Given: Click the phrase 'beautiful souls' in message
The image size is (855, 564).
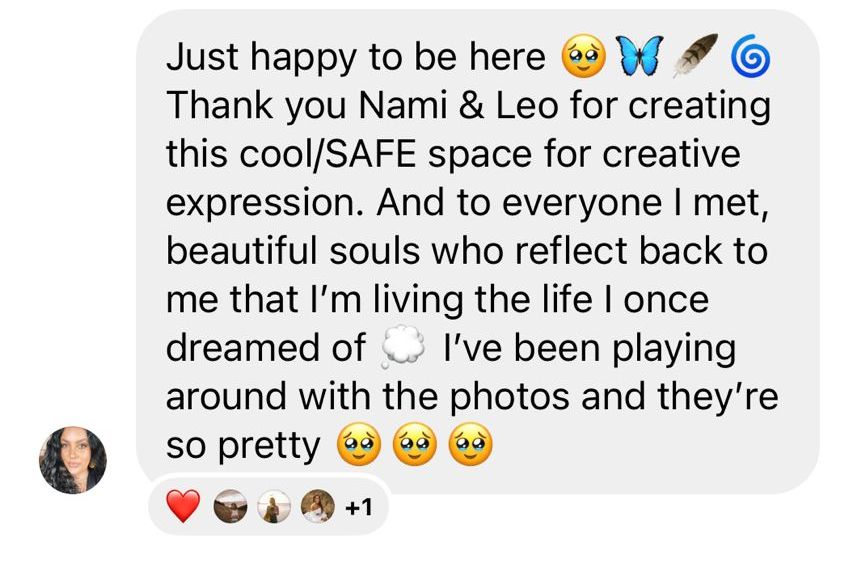Looking at the screenshot, I should tap(293, 251).
